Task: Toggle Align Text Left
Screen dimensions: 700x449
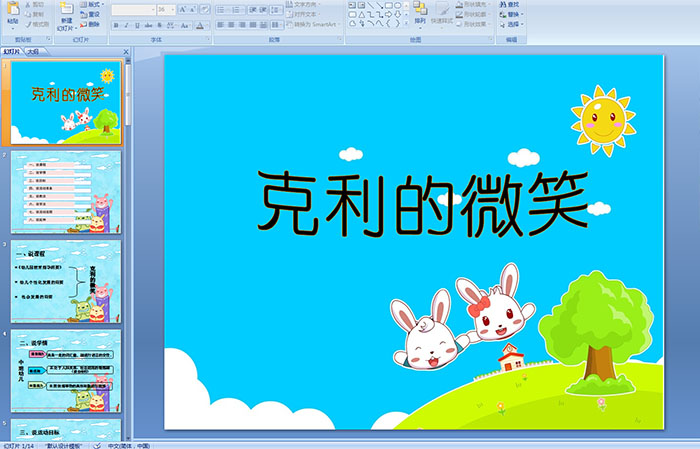Action: click(x=221, y=25)
